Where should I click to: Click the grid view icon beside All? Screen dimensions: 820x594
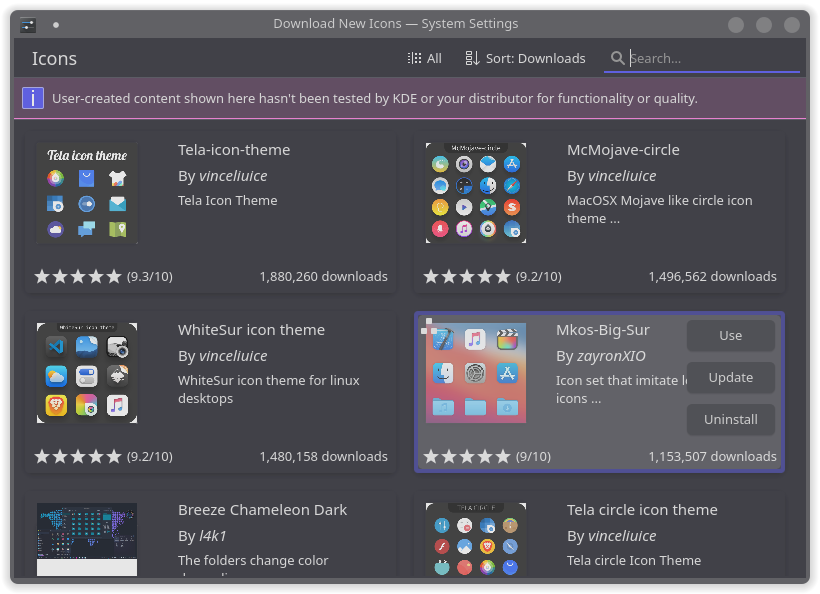pyautogui.click(x=413, y=58)
